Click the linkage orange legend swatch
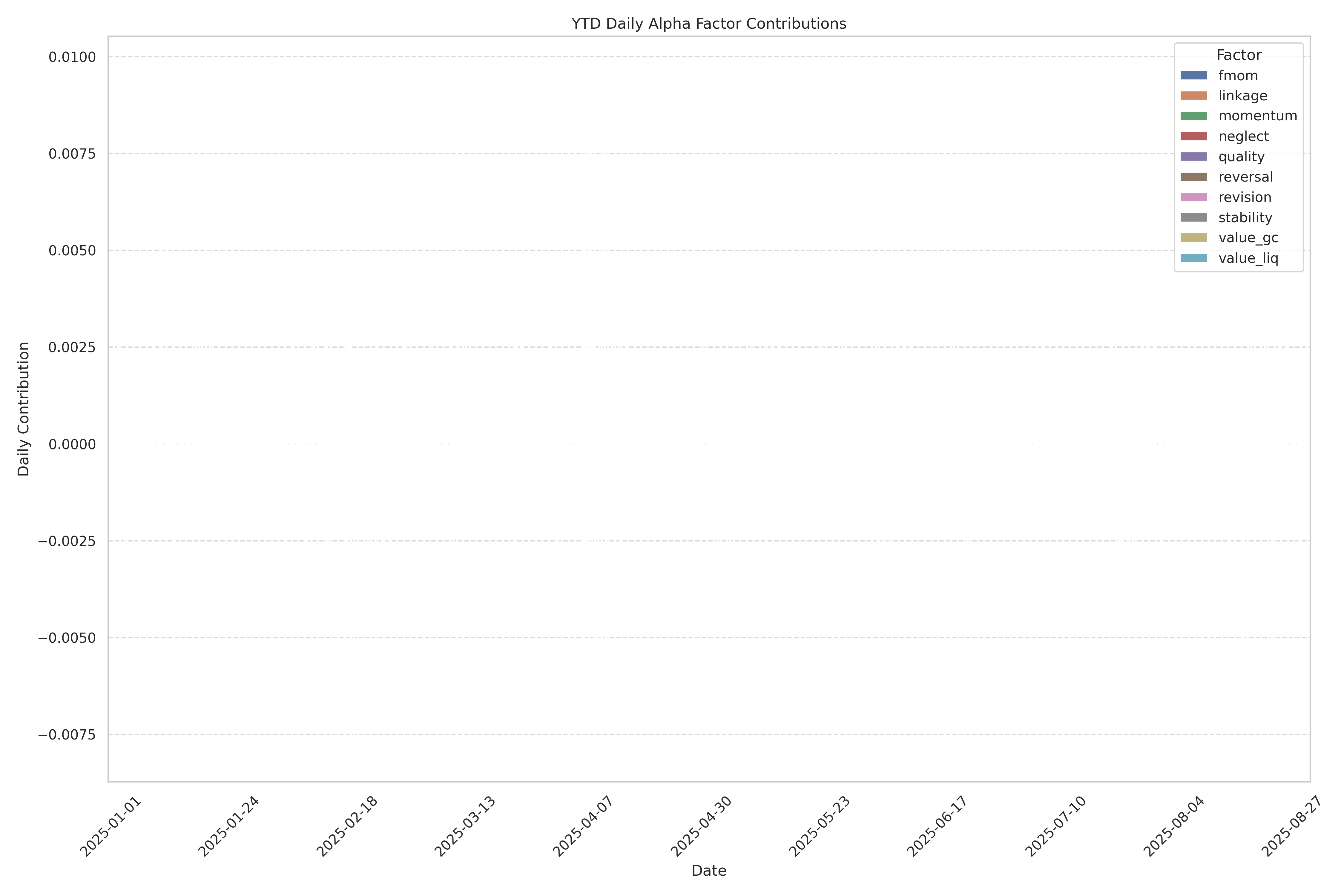1344x896 pixels. [1193, 96]
